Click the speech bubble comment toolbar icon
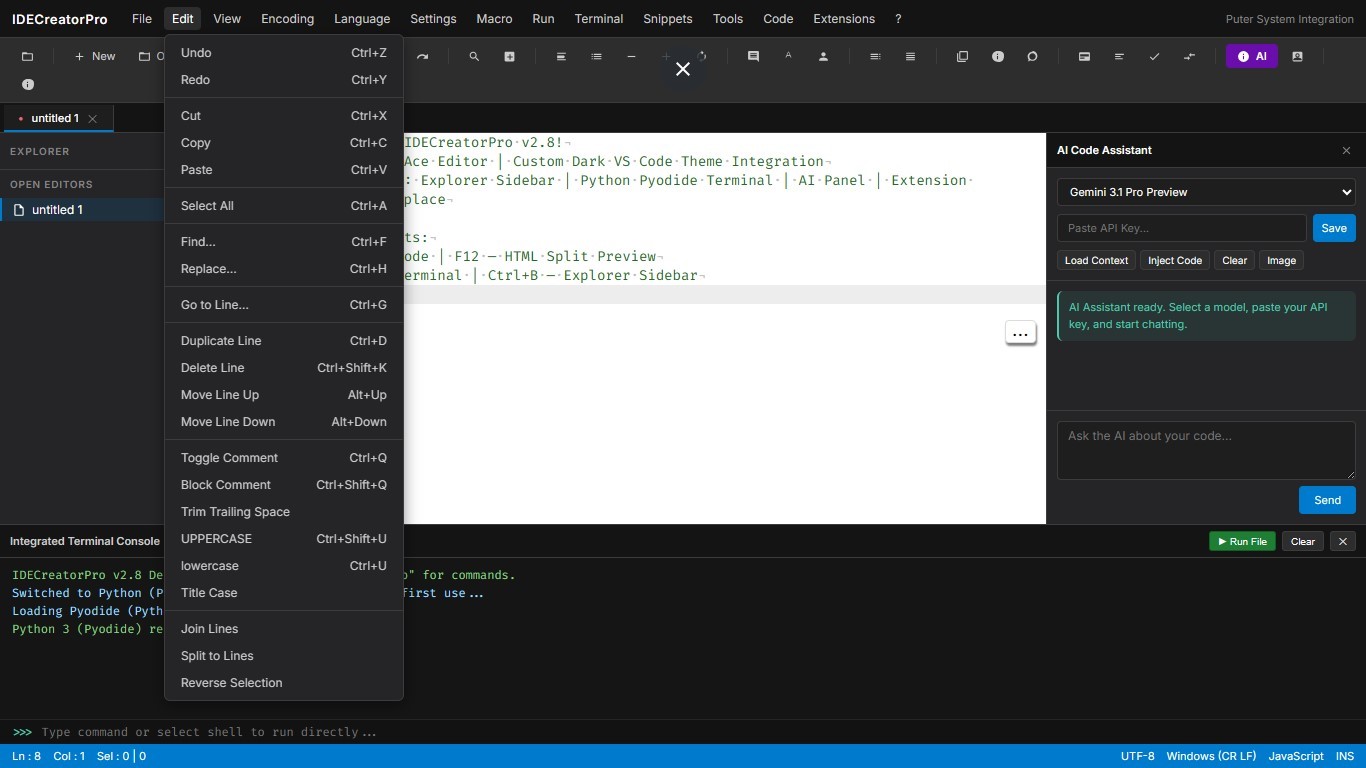Screen dimensions: 1366x768 [753, 57]
